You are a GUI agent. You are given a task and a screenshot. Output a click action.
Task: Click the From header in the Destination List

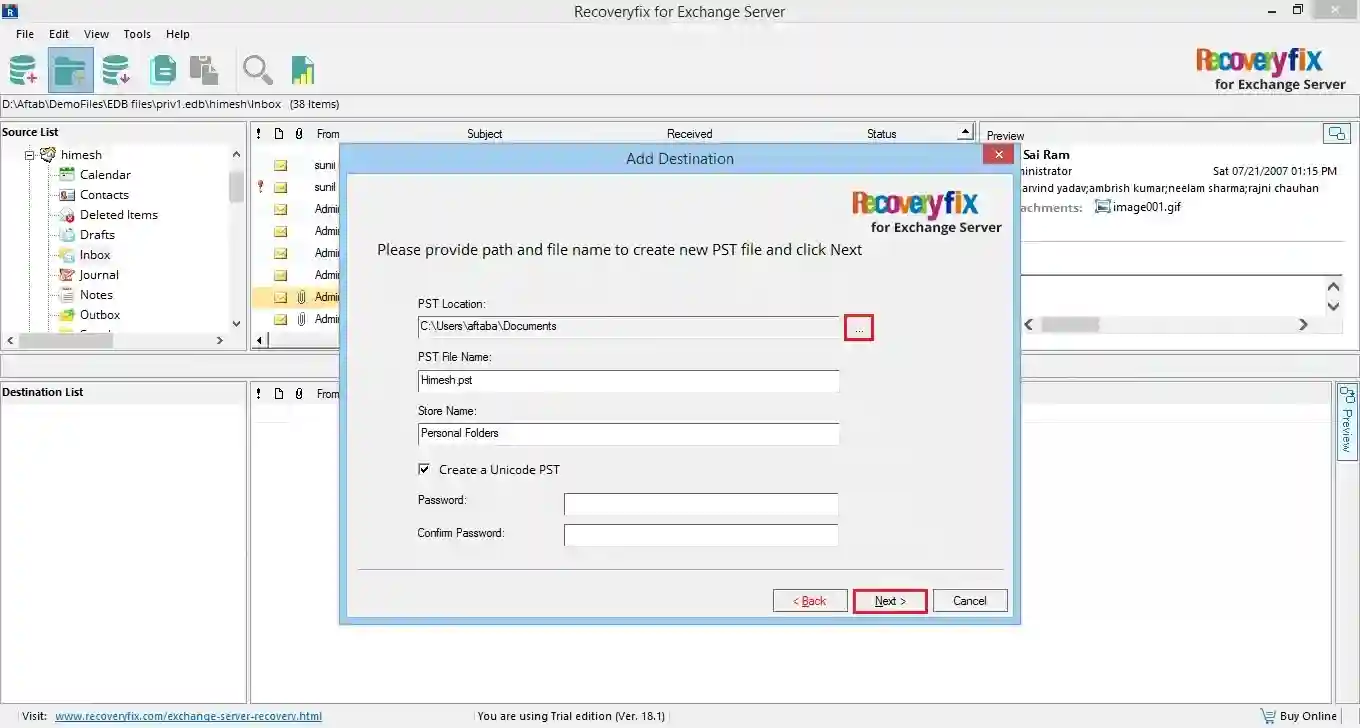pyautogui.click(x=328, y=394)
